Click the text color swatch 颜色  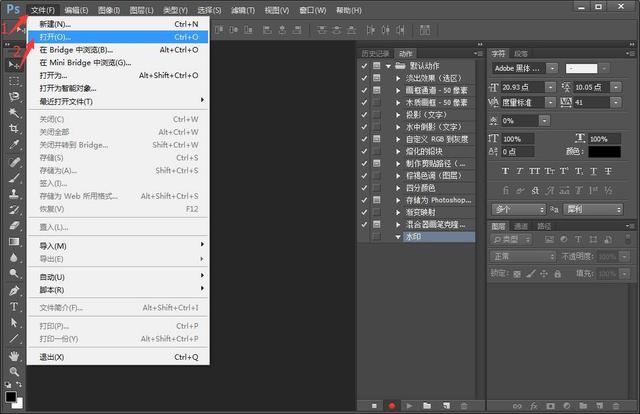pyautogui.click(x=604, y=151)
